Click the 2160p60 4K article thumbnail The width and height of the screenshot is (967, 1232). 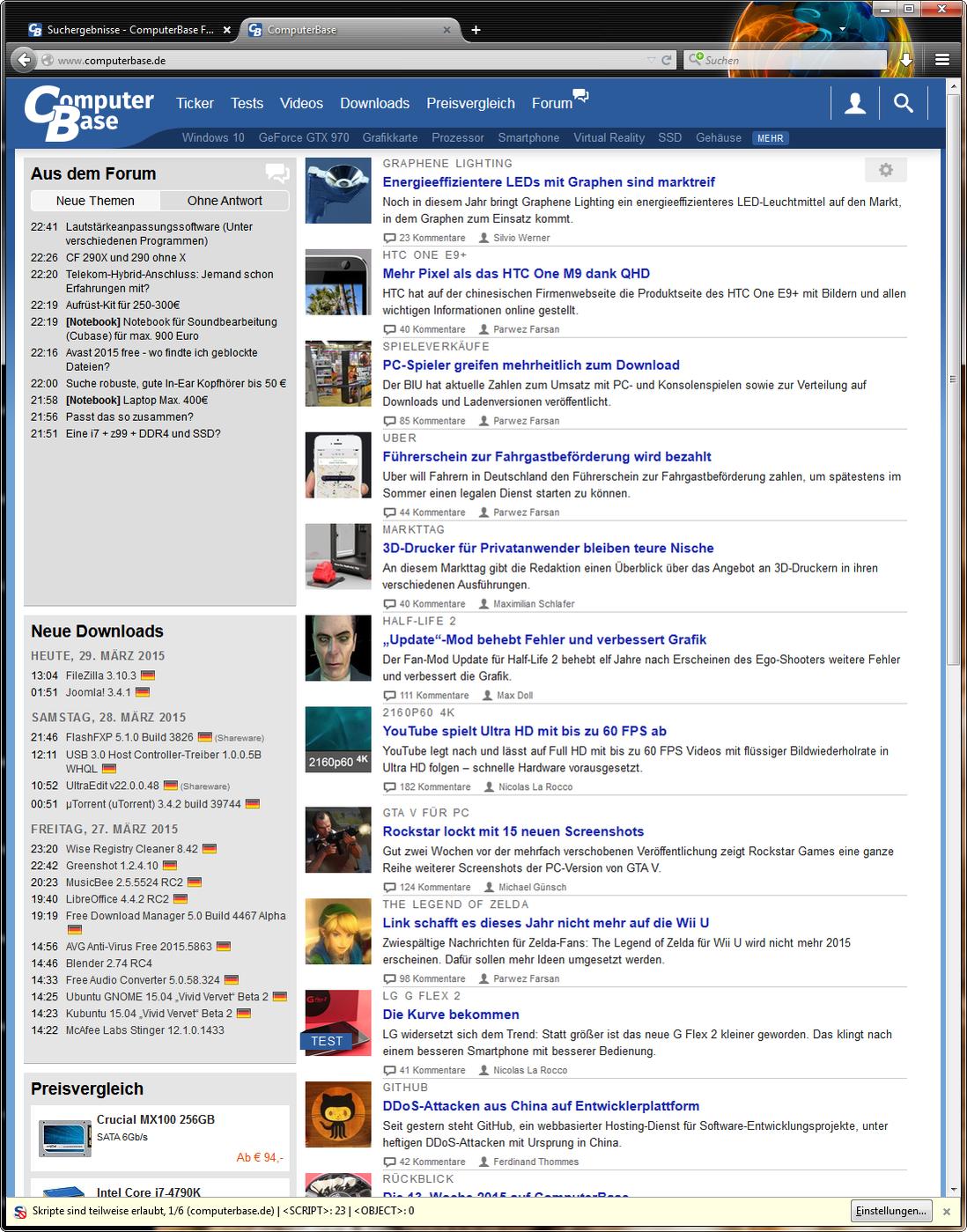(338, 740)
